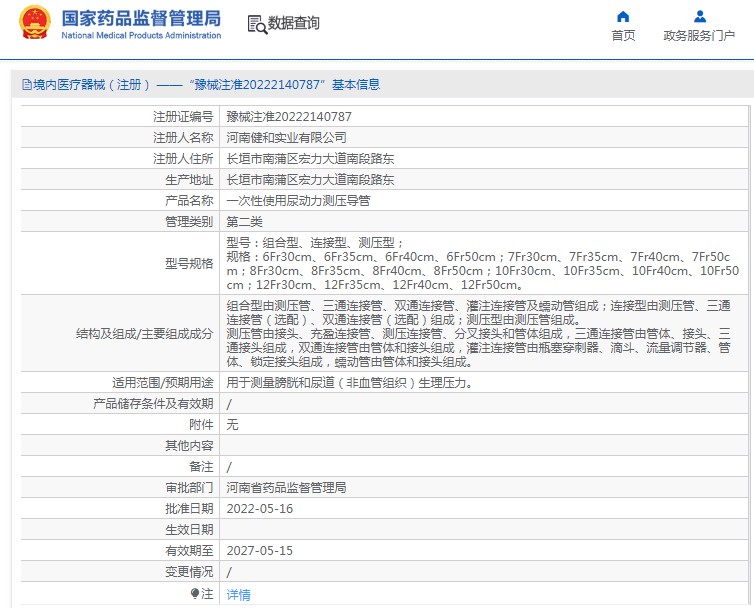Click the 产品名称 row label
754x608 pixels.
(x=189, y=201)
